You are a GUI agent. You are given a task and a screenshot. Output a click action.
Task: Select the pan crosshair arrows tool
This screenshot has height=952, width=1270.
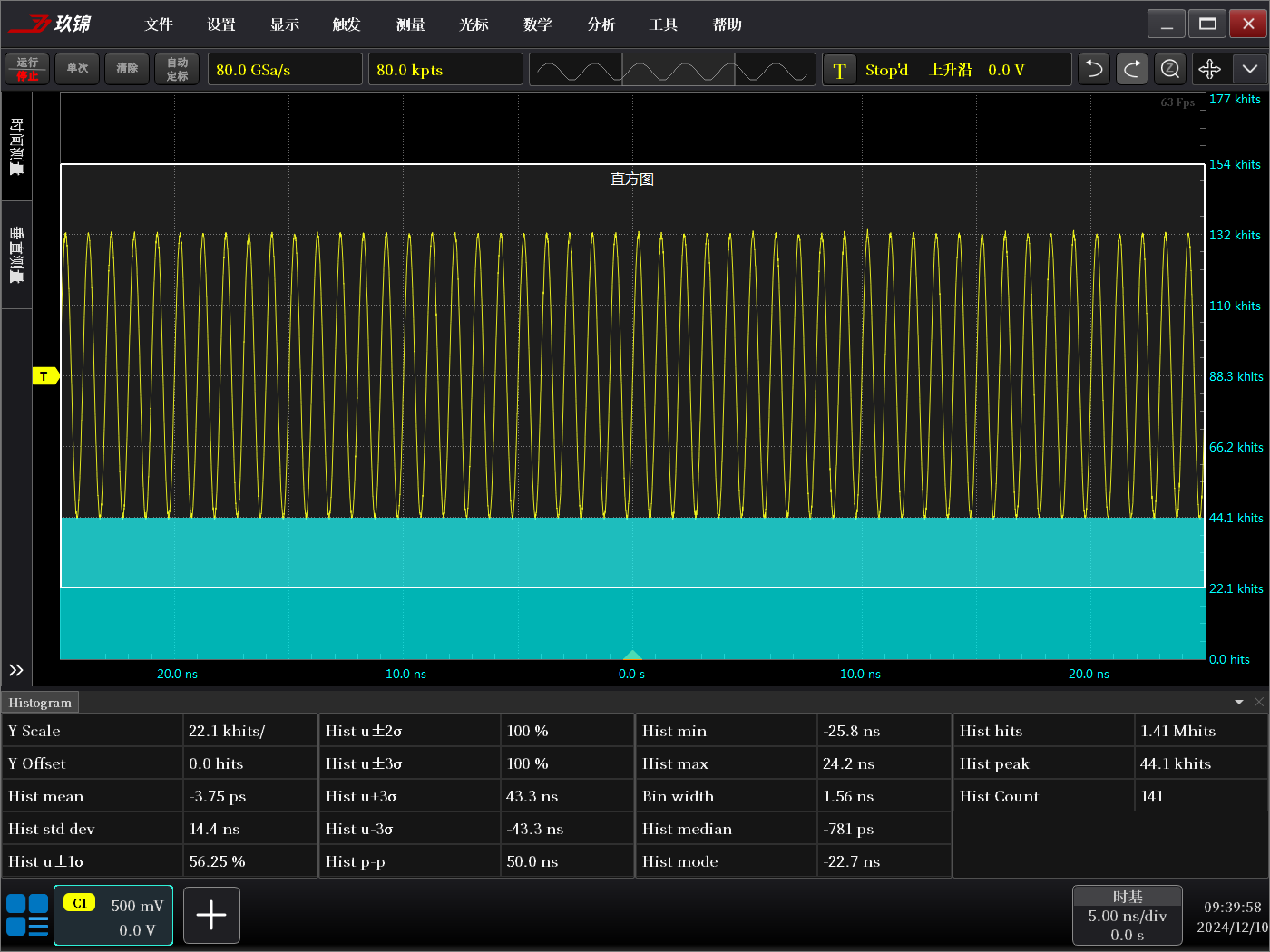pos(1210,69)
